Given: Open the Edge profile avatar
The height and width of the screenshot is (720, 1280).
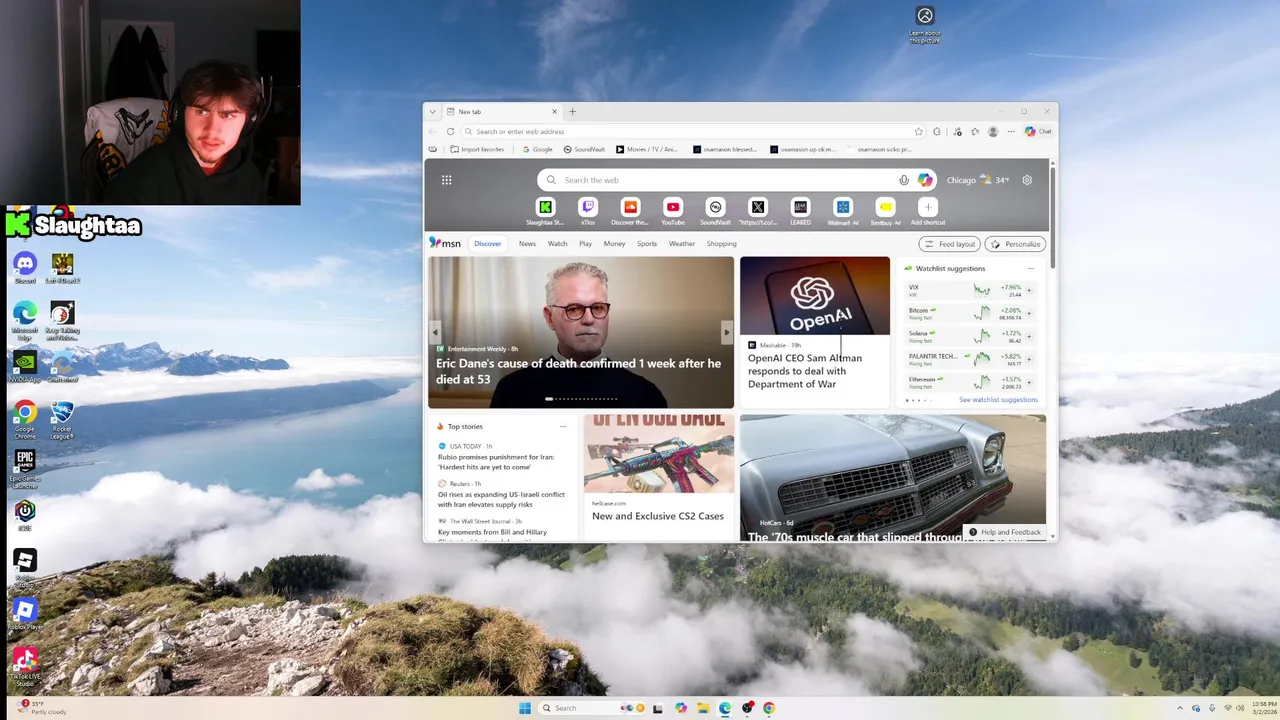Looking at the screenshot, I should coord(993,131).
